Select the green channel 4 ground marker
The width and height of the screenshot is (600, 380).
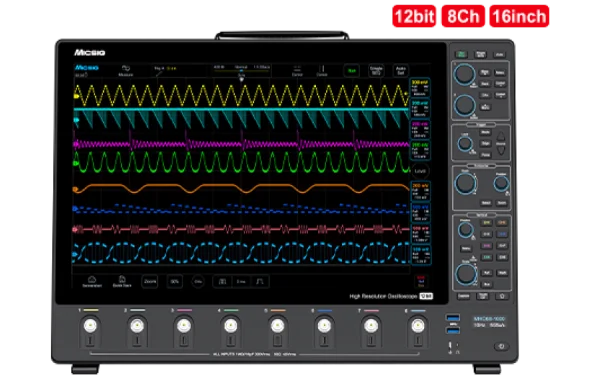click(x=76, y=163)
